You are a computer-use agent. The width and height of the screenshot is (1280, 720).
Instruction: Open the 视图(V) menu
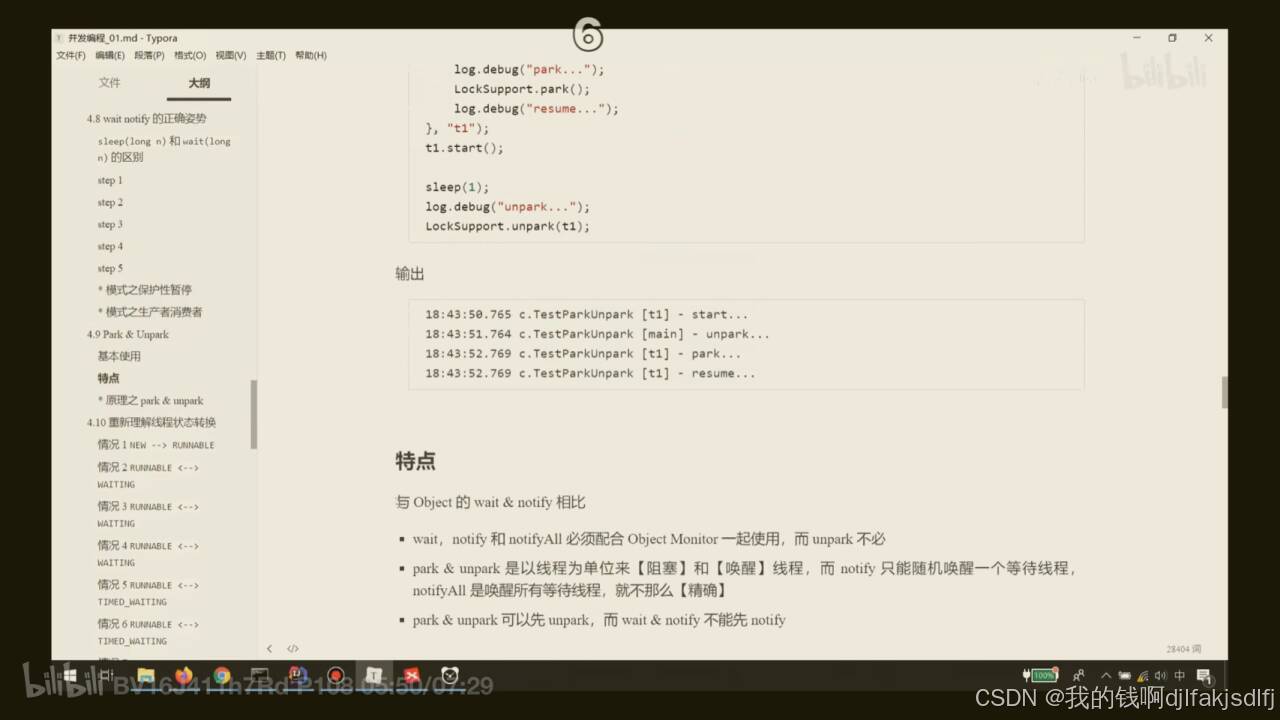point(231,55)
